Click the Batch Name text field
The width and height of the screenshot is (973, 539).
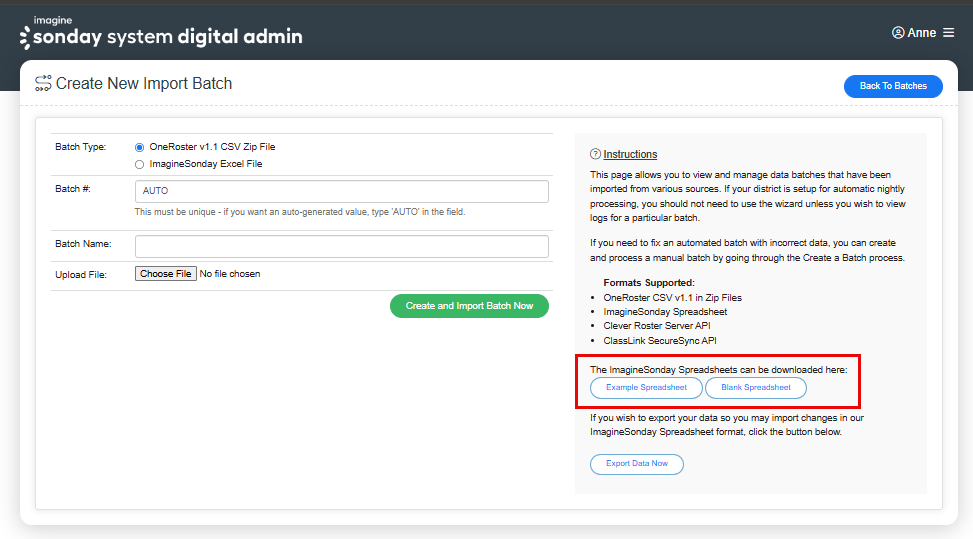pyautogui.click(x=341, y=246)
